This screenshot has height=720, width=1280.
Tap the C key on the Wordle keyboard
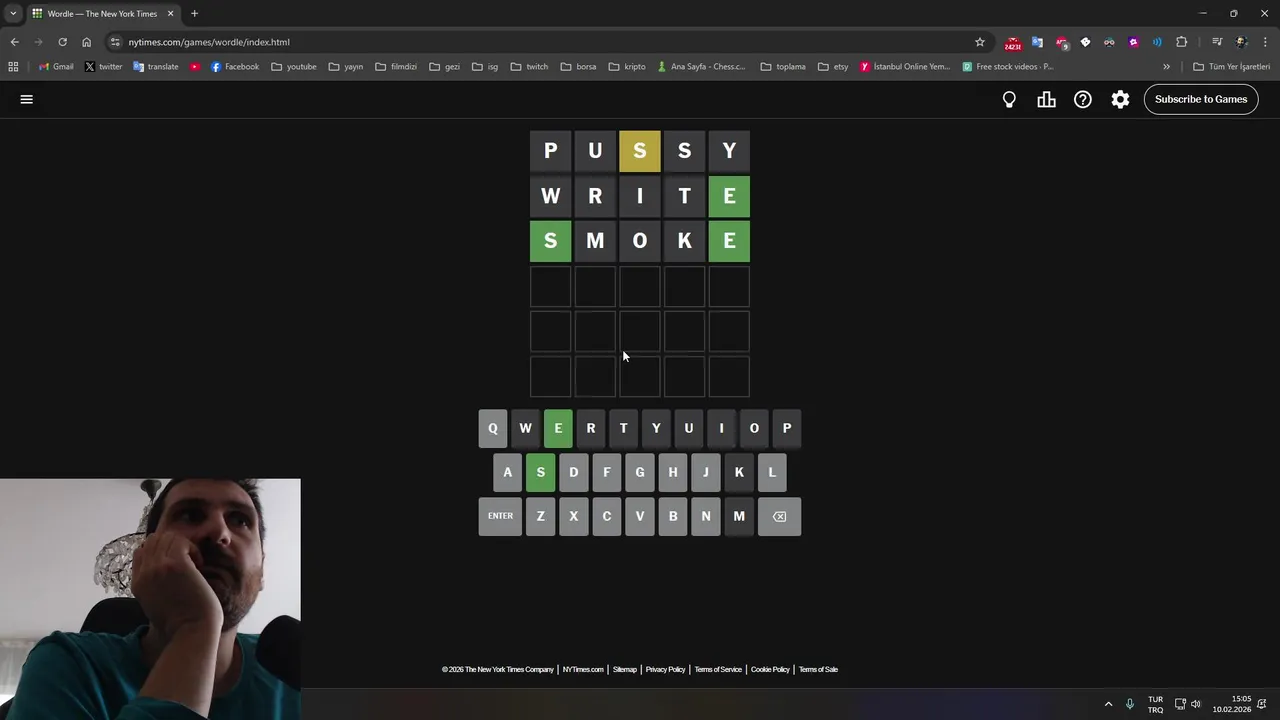coord(607,516)
